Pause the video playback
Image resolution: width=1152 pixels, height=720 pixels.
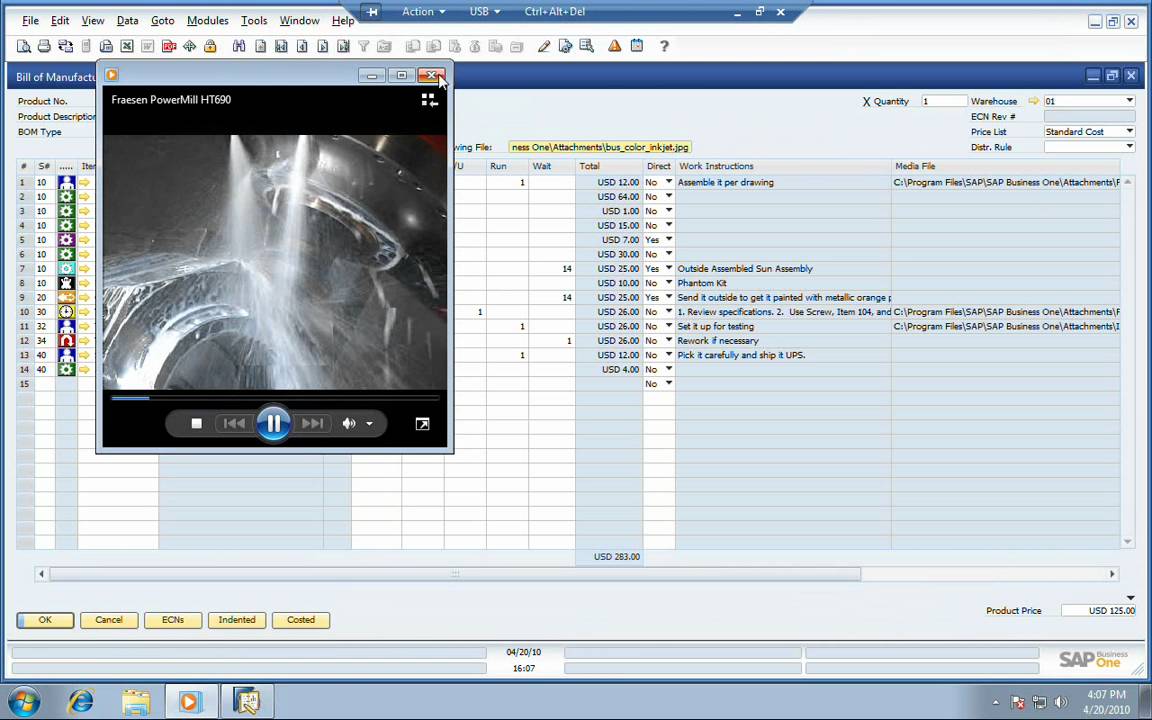pos(273,423)
